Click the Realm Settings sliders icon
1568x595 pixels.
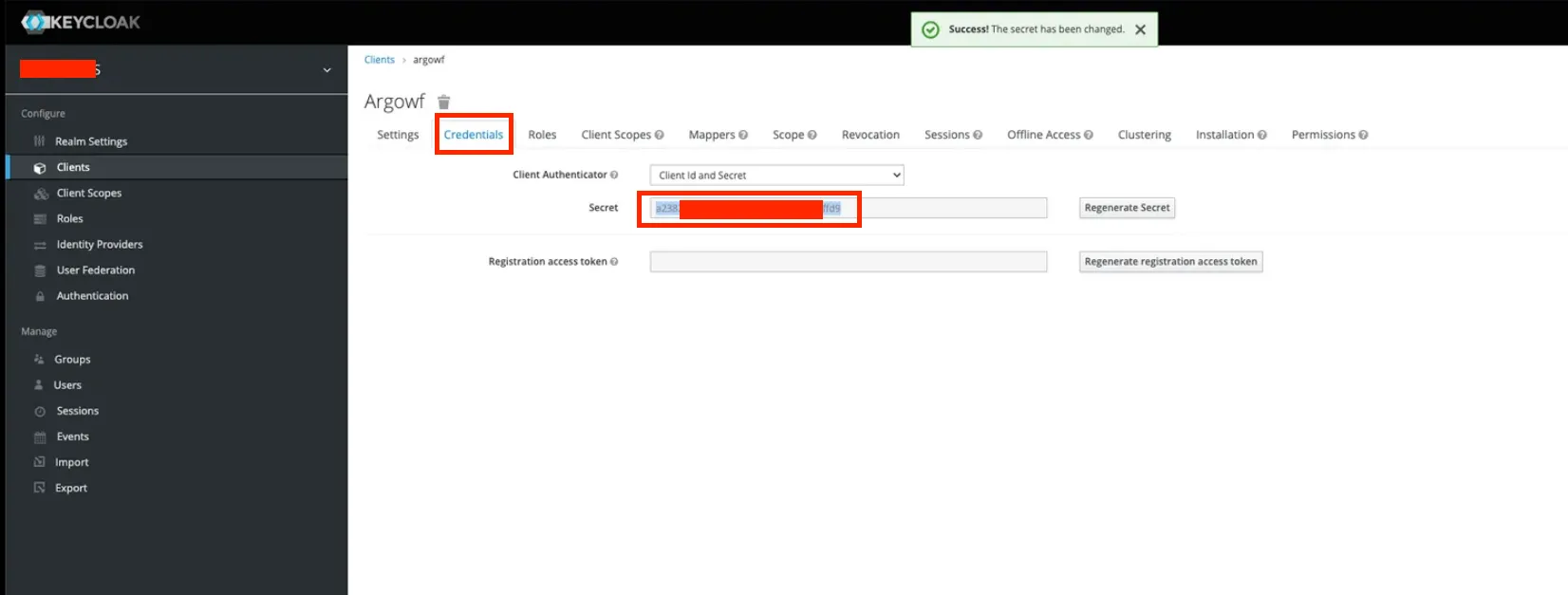click(x=39, y=141)
